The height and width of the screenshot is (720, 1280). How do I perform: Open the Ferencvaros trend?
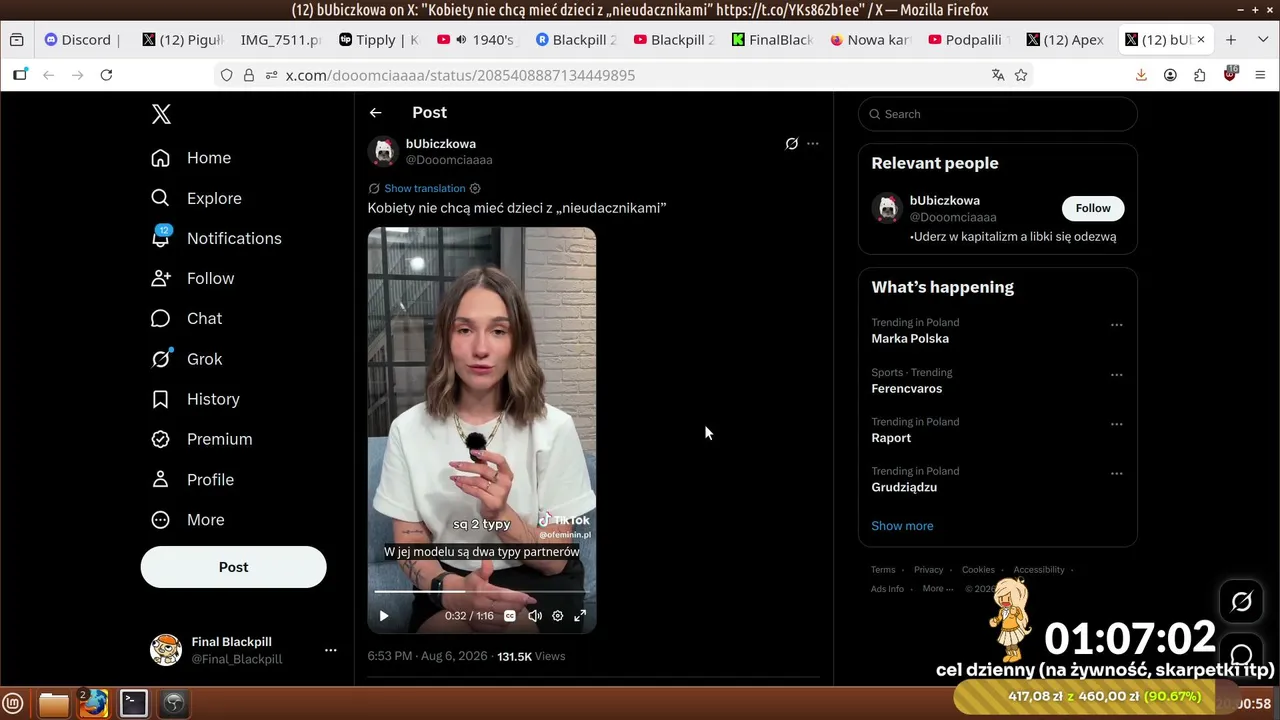pos(907,388)
